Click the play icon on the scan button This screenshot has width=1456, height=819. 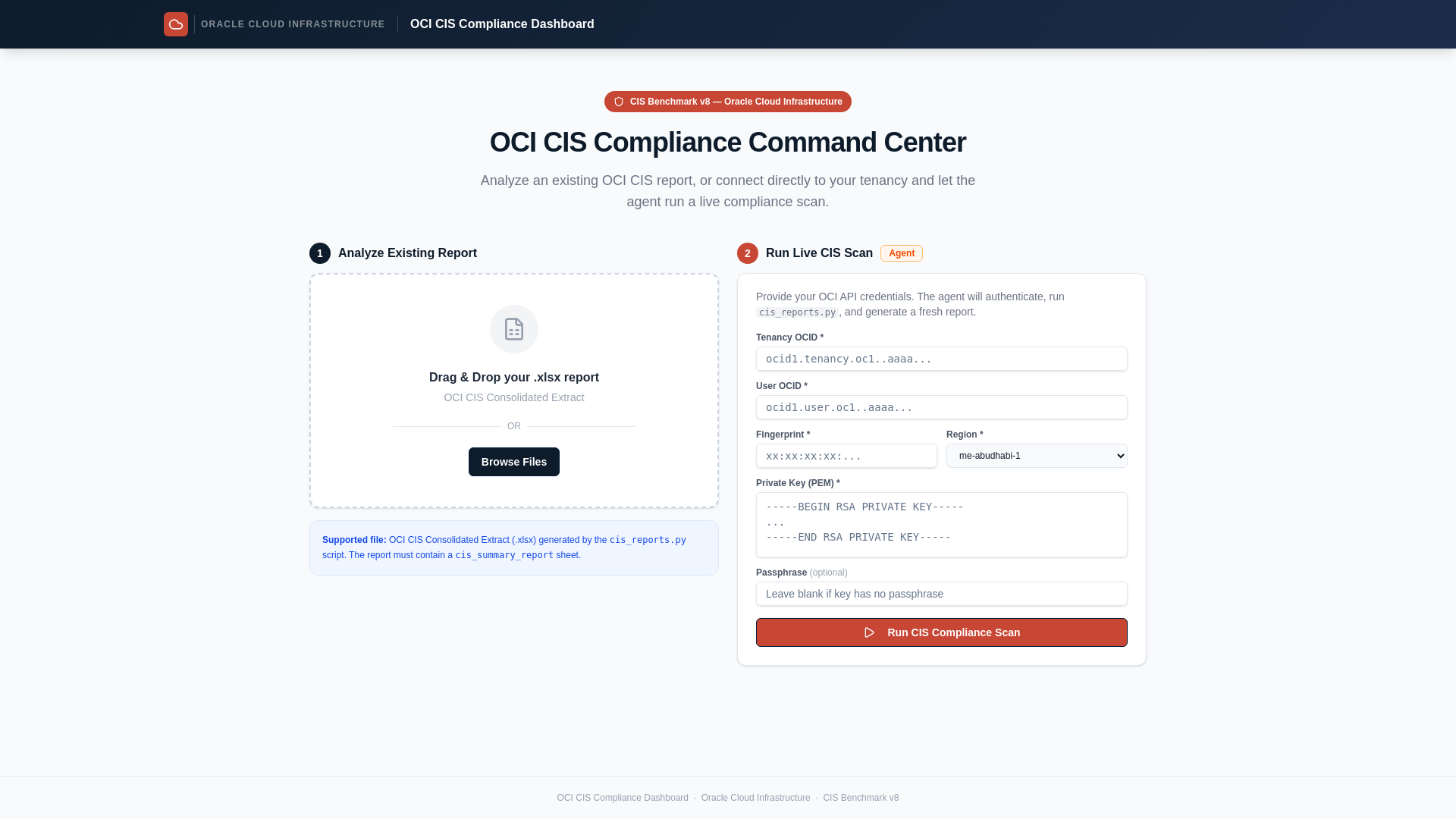click(870, 632)
